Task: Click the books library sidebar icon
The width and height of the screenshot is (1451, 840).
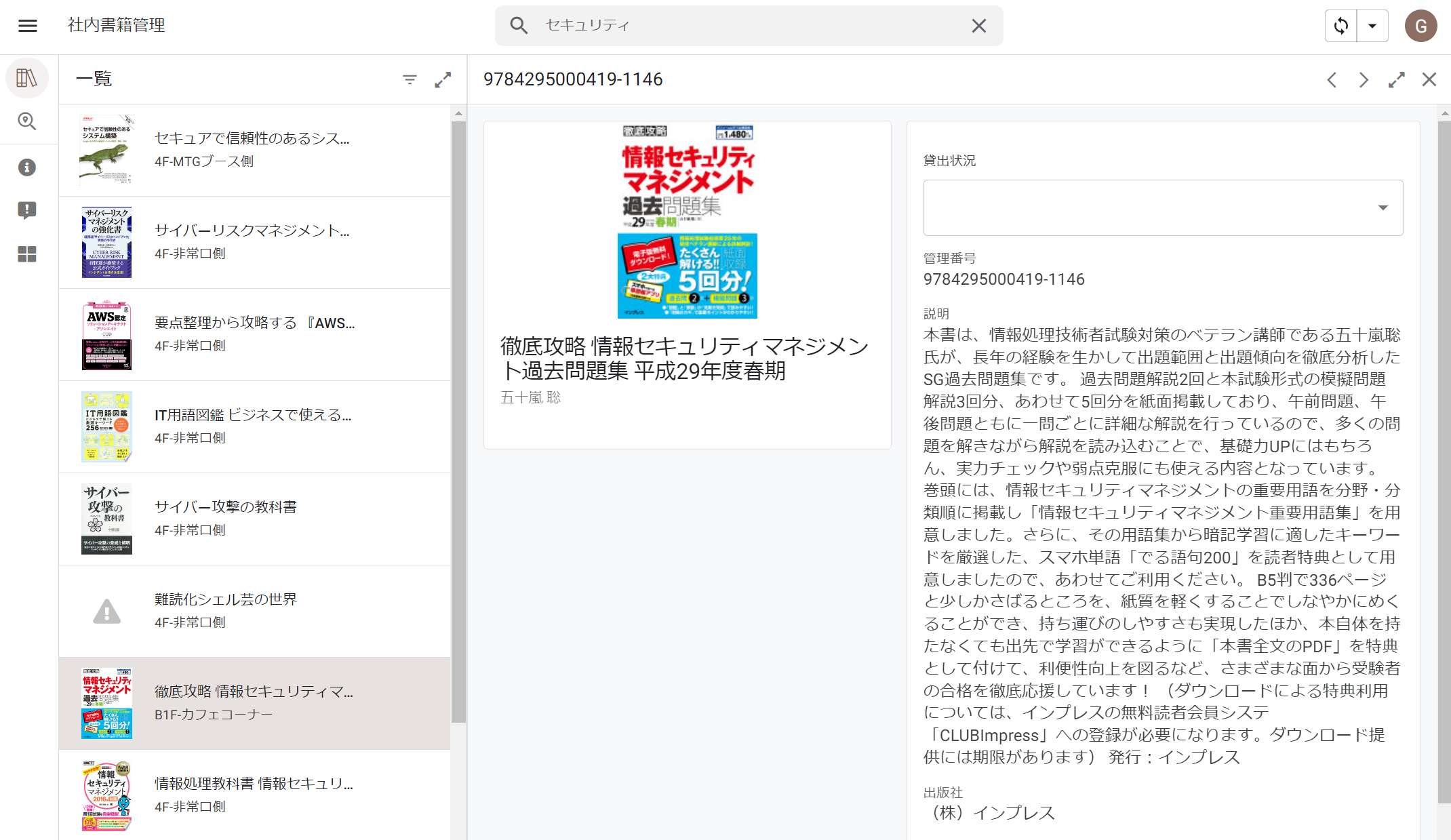Action: tap(27, 78)
